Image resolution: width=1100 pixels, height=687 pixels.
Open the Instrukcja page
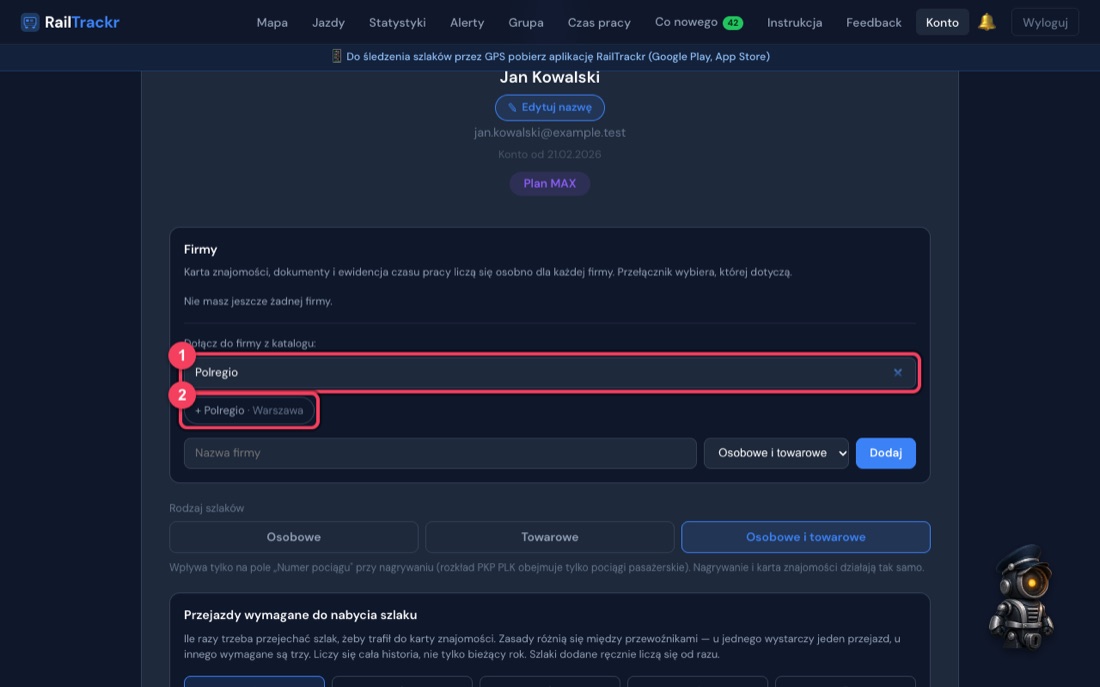click(x=794, y=22)
